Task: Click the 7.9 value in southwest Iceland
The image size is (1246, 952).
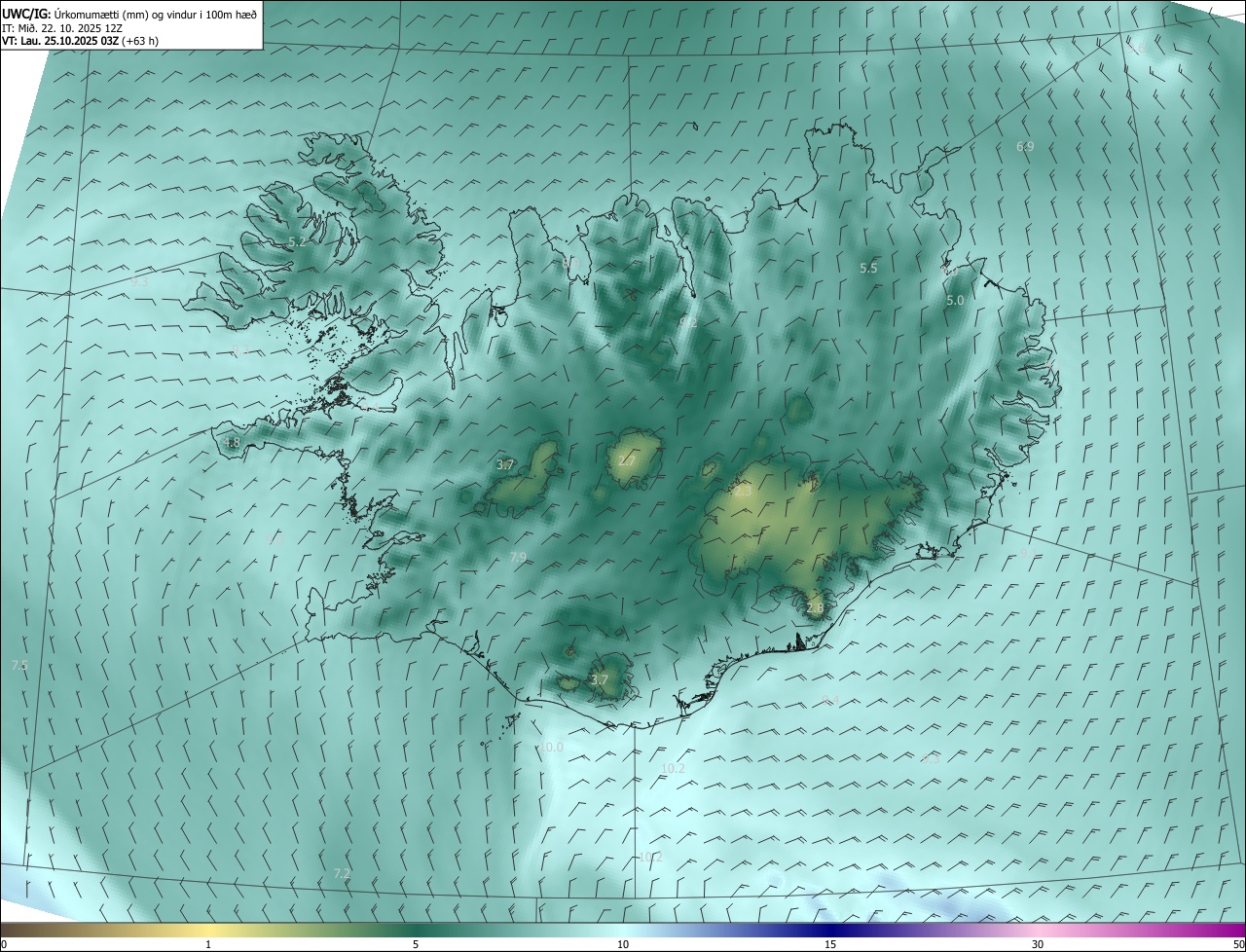Action: pos(518,557)
